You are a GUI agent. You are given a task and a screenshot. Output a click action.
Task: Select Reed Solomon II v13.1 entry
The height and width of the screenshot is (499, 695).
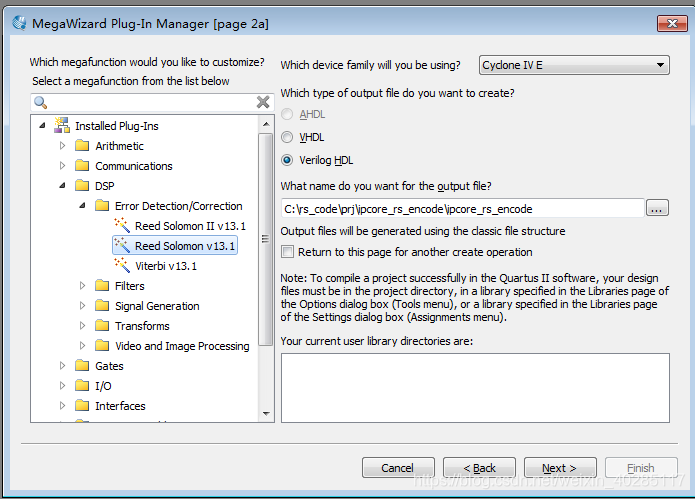(x=190, y=226)
